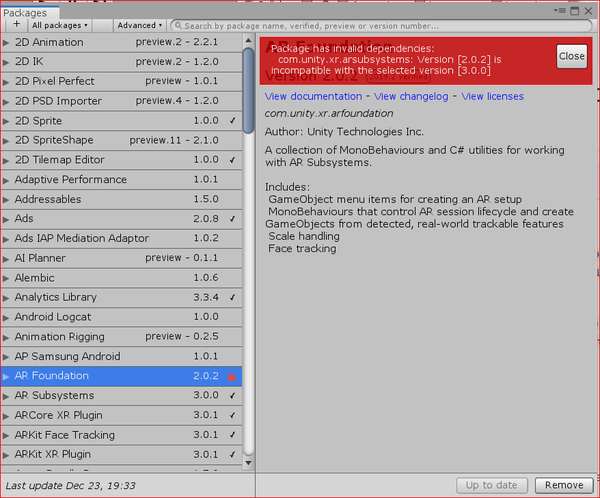Select the 2D IK package
This screenshot has height=498, width=600.
[x=121, y=62]
